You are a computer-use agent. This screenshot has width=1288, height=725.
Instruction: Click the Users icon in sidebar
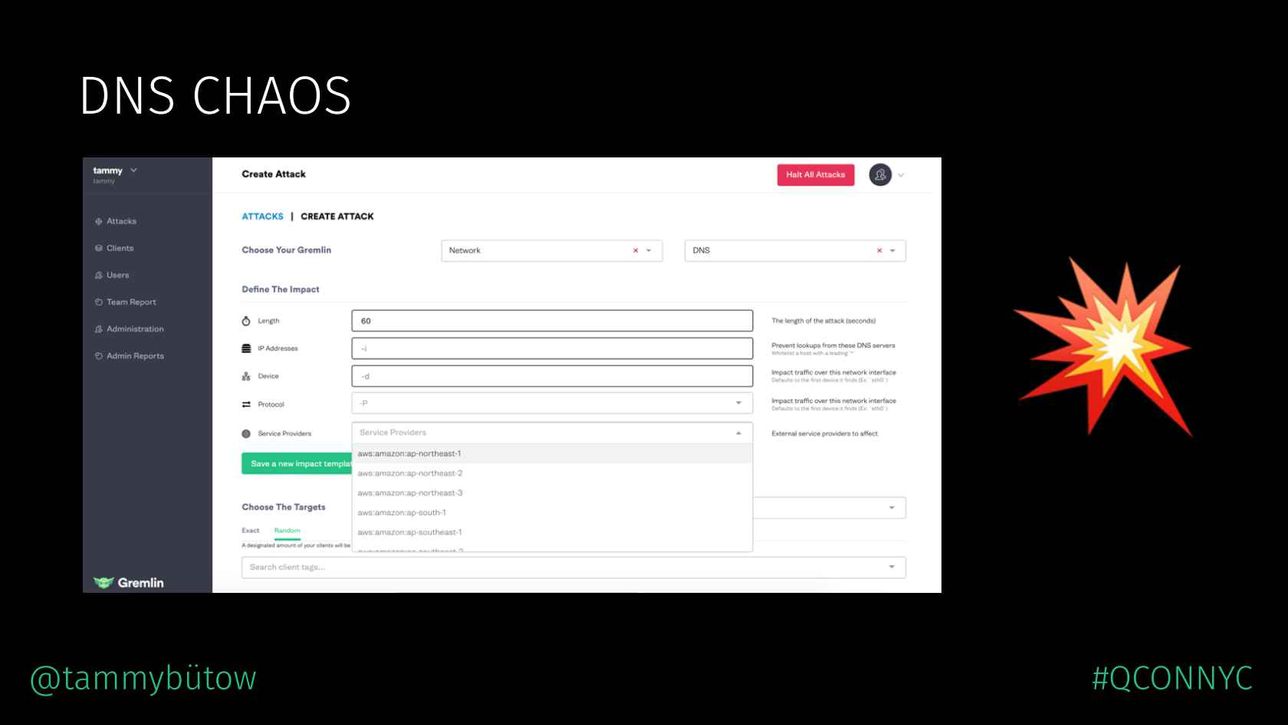(98, 275)
